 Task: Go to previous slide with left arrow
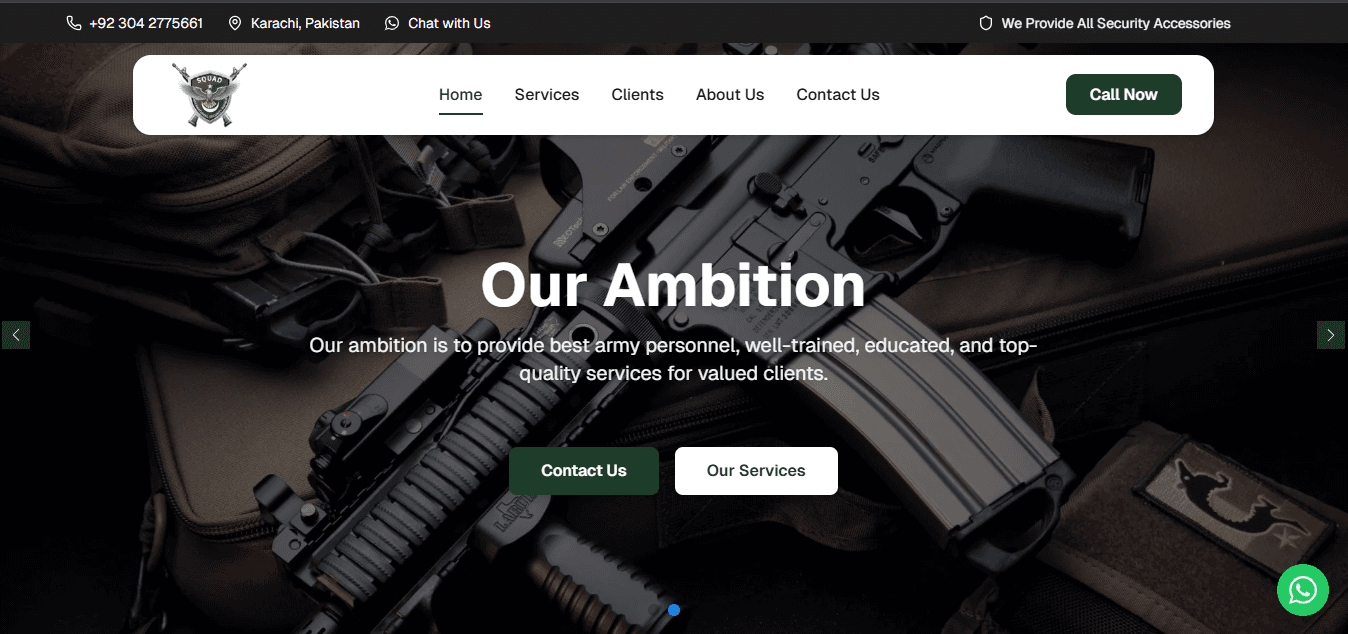[x=16, y=335]
